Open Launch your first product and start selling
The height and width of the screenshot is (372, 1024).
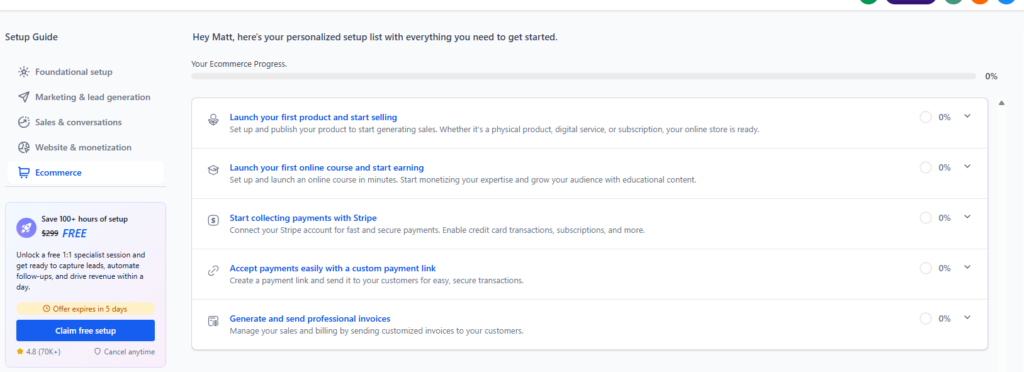(x=313, y=117)
